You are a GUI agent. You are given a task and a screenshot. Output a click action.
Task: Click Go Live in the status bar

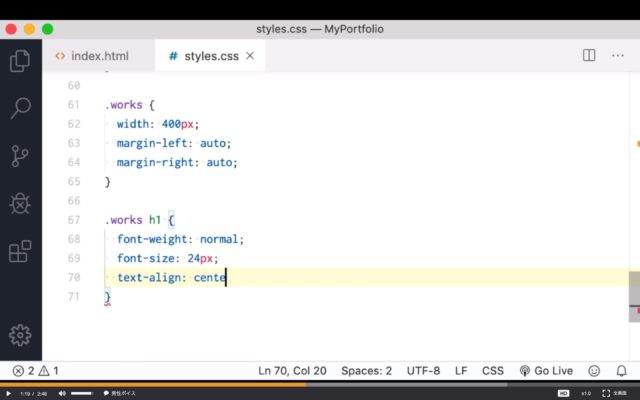pyautogui.click(x=546, y=370)
